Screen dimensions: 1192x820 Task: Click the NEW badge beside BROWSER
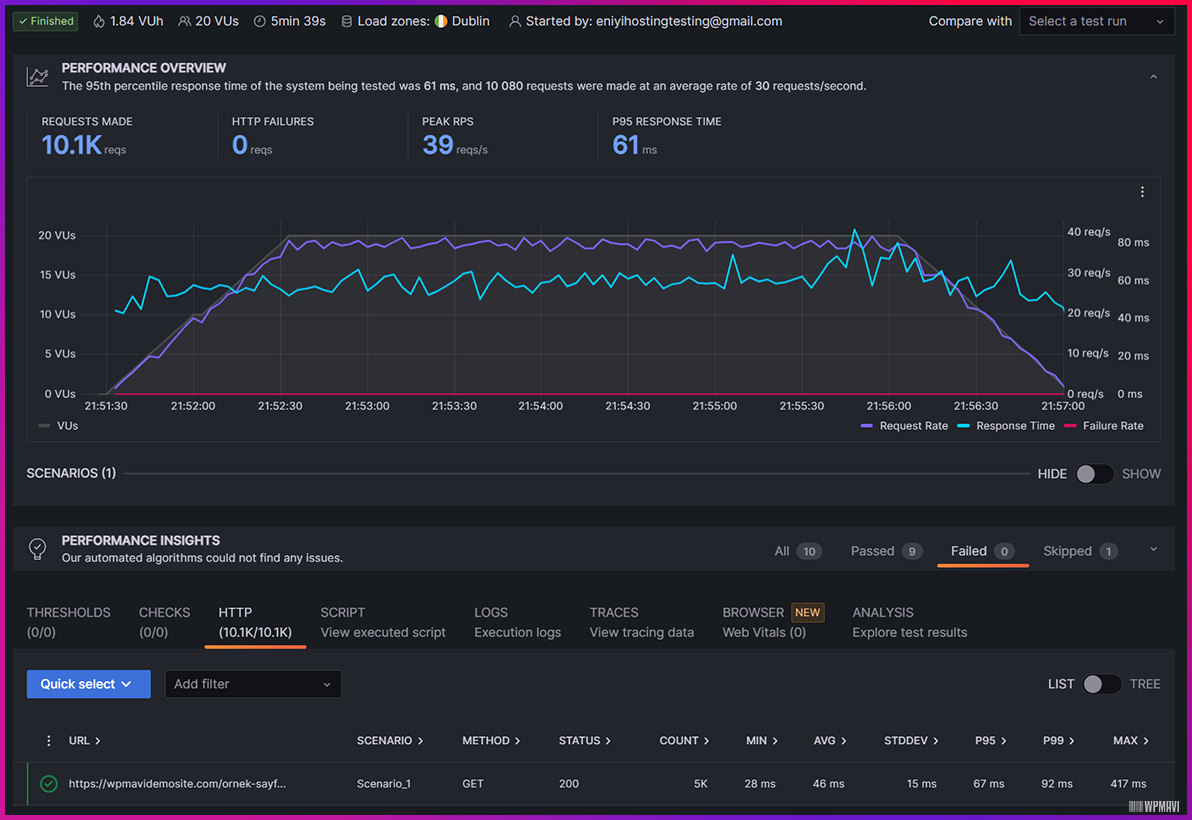point(807,613)
